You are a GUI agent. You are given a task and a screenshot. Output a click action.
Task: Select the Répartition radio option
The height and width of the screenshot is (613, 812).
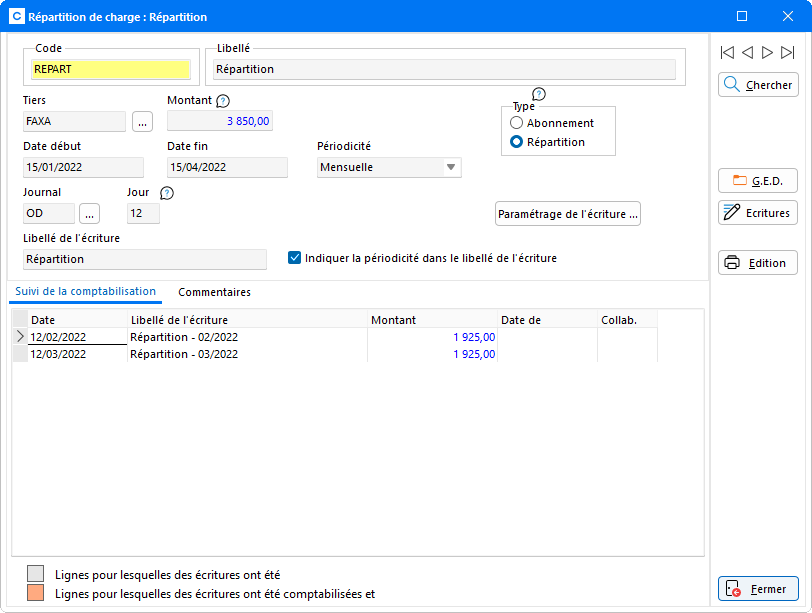(x=517, y=142)
